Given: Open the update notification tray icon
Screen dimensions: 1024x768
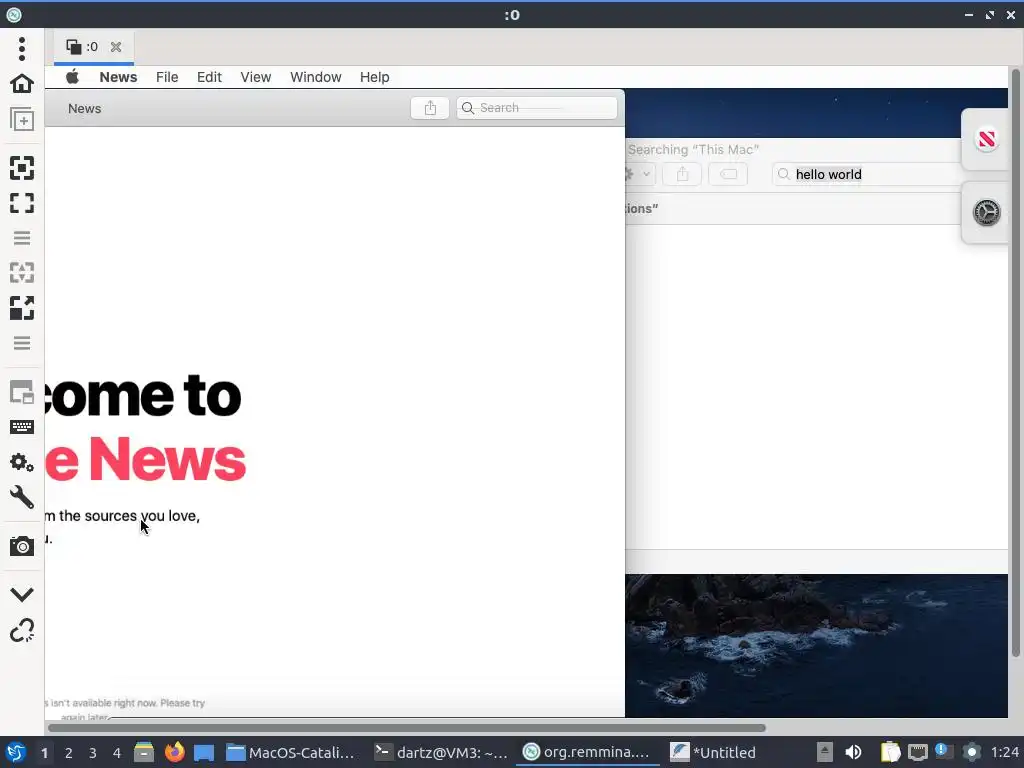Looking at the screenshot, I should click(x=943, y=751).
